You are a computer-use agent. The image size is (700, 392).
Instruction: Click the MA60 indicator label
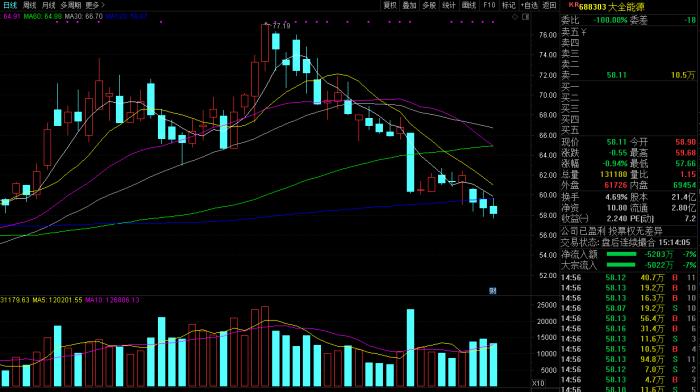click(x=42, y=17)
